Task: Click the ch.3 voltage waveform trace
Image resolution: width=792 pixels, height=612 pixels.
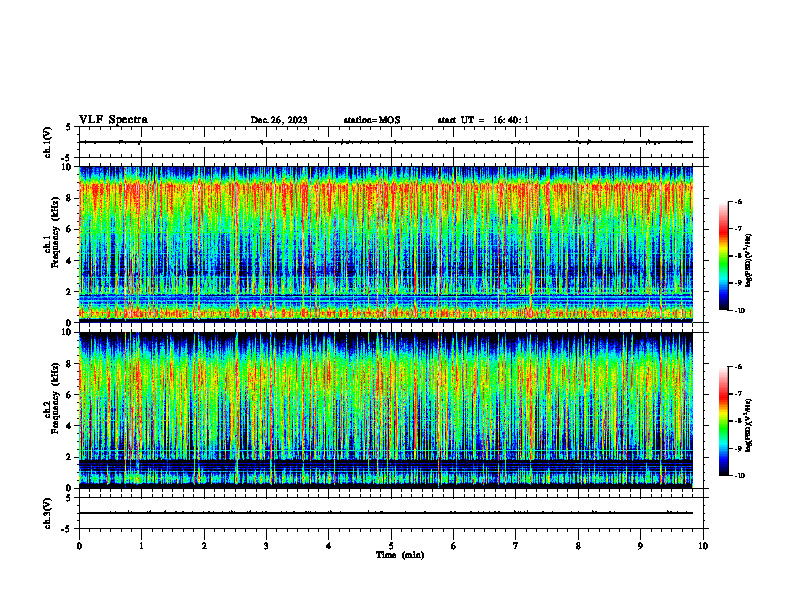Action: coord(386,513)
